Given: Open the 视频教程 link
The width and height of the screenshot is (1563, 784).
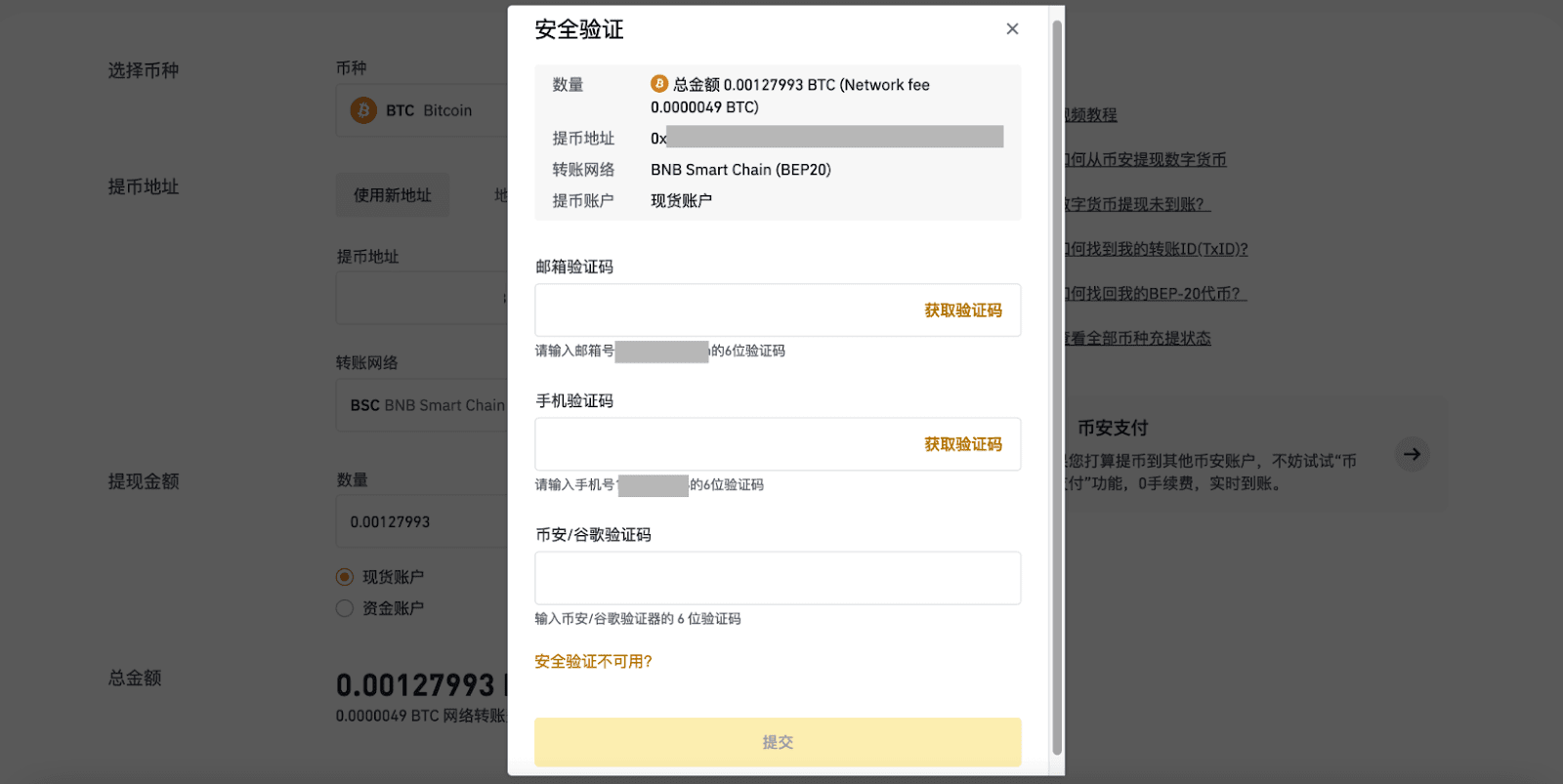Looking at the screenshot, I should click(1091, 115).
